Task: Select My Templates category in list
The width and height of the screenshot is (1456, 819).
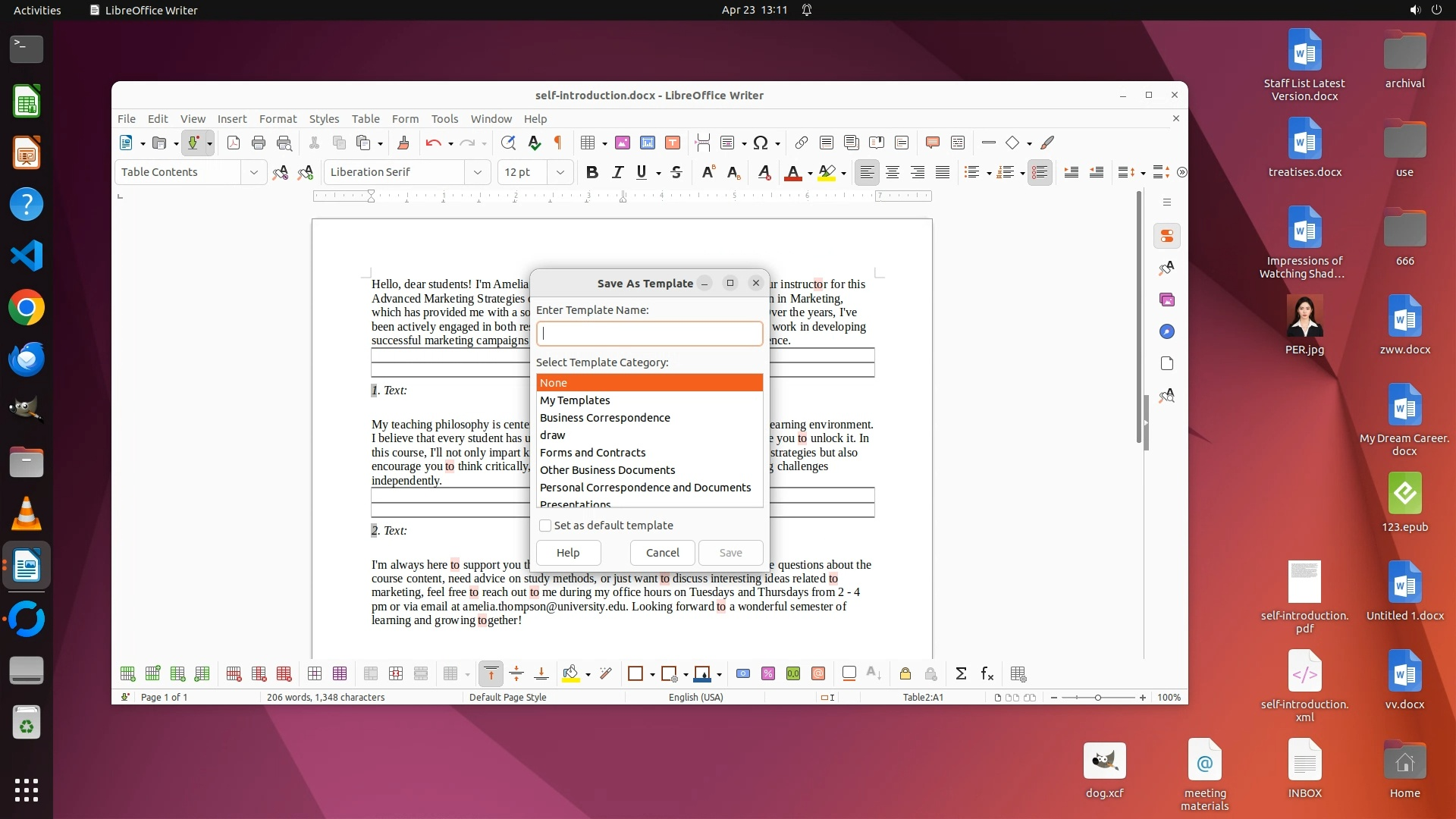Action: point(575,400)
